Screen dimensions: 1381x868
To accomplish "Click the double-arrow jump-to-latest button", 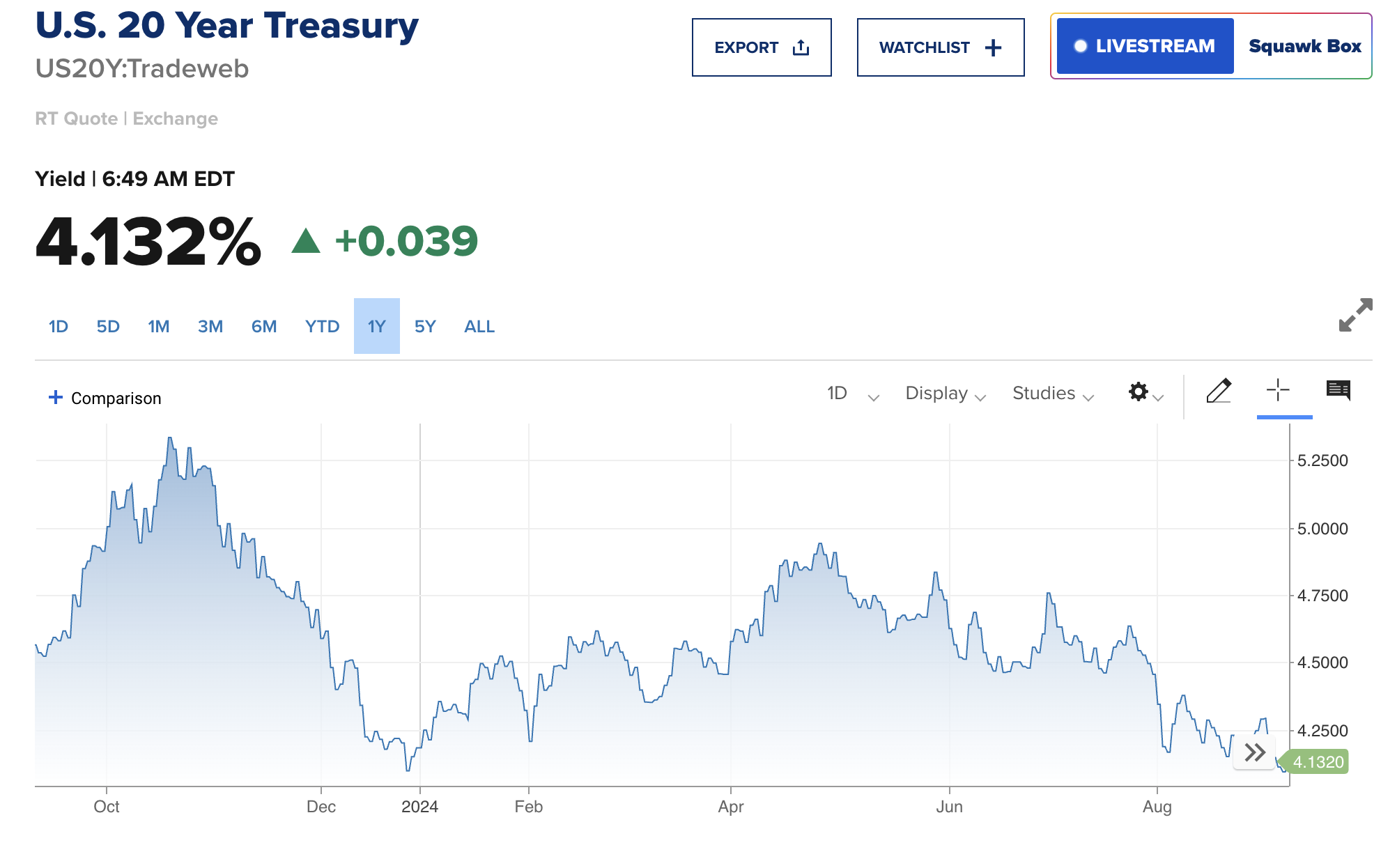I will point(1254,752).
